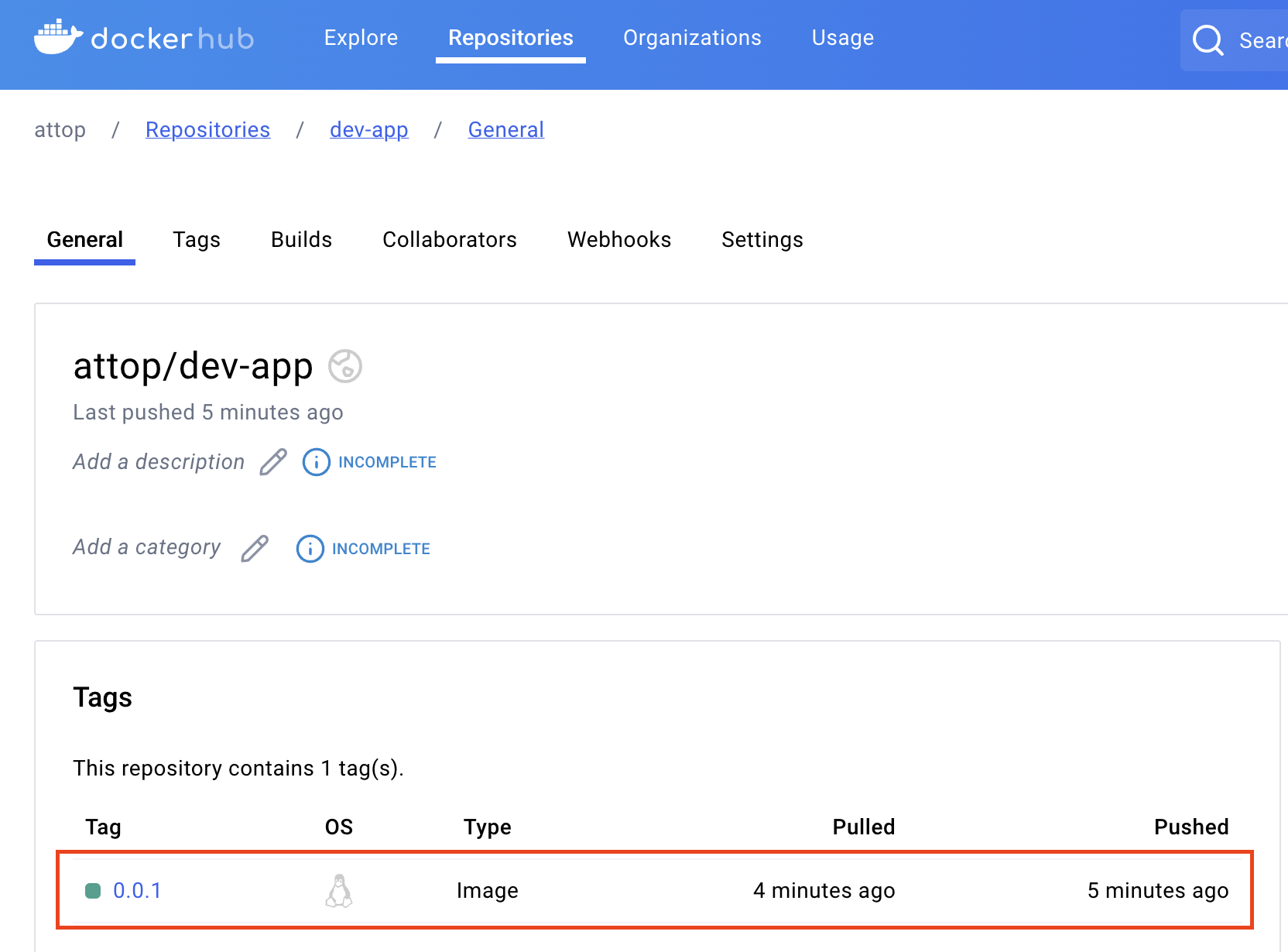
Task: Switch to the Tags tab
Action: [197, 240]
